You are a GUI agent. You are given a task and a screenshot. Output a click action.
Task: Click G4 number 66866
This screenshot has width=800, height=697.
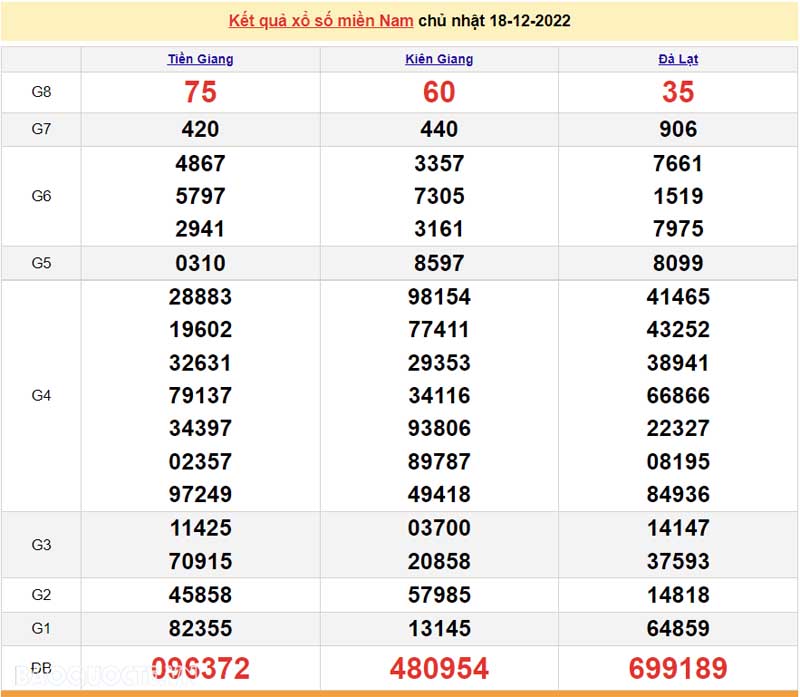(678, 396)
